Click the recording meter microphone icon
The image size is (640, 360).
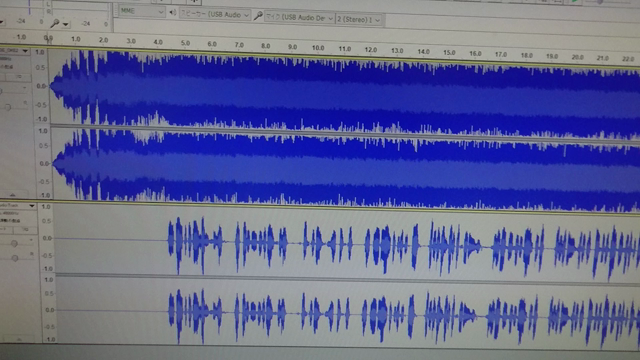pos(55,24)
